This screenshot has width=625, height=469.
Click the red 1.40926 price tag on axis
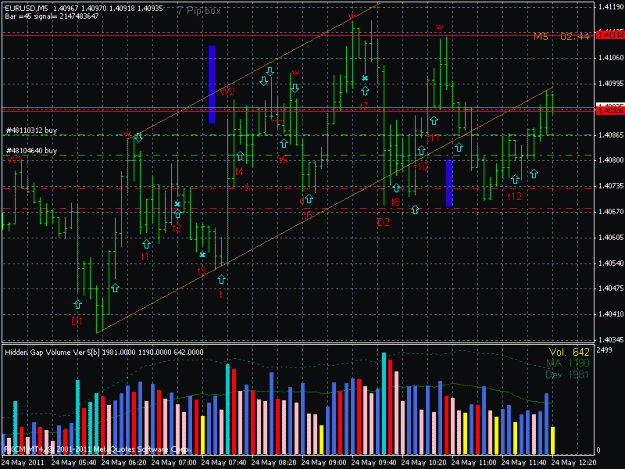[610, 111]
